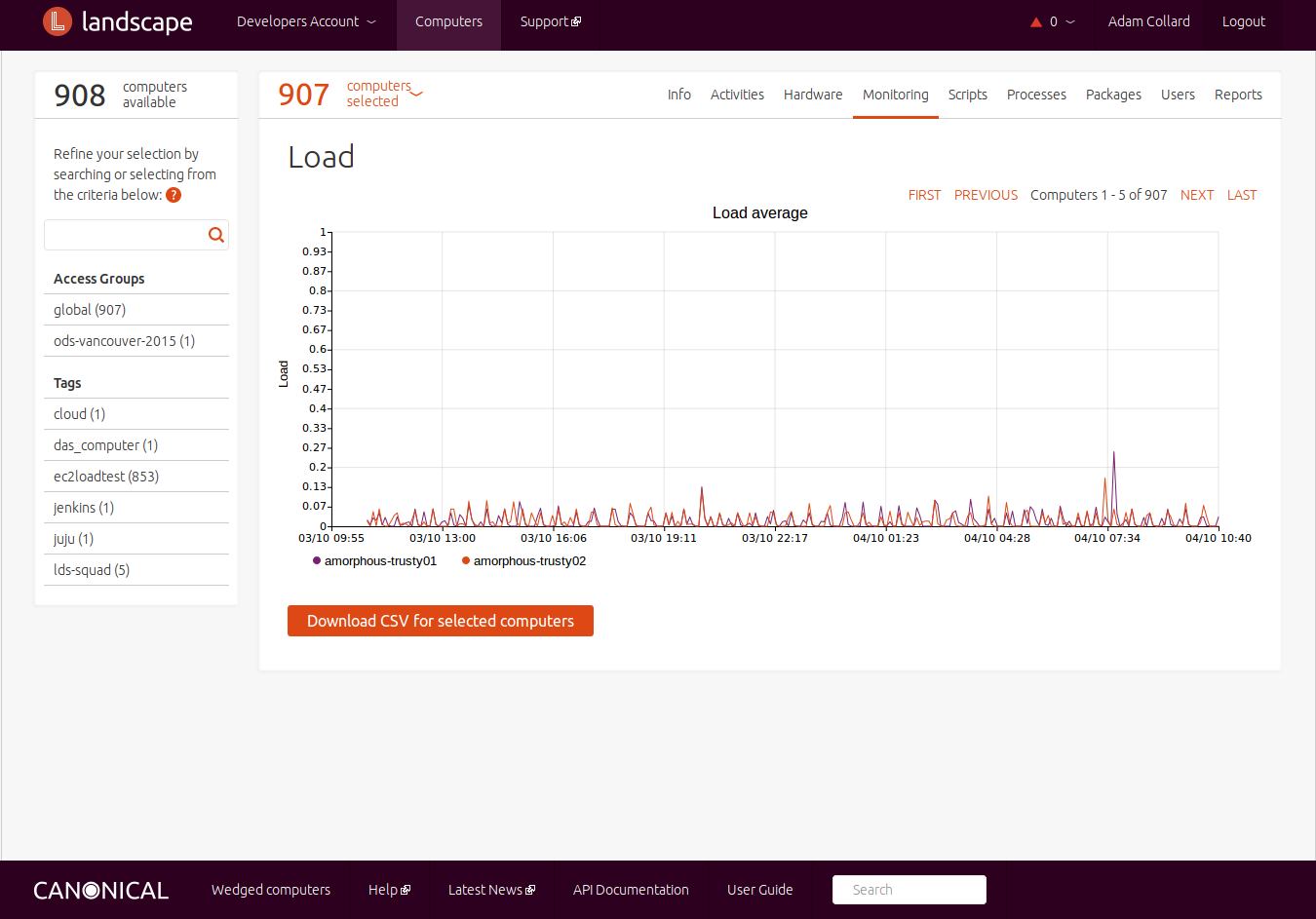Image resolution: width=1316 pixels, height=919 pixels.
Task: Click the external-link icon beside Help
Action: pos(406,890)
